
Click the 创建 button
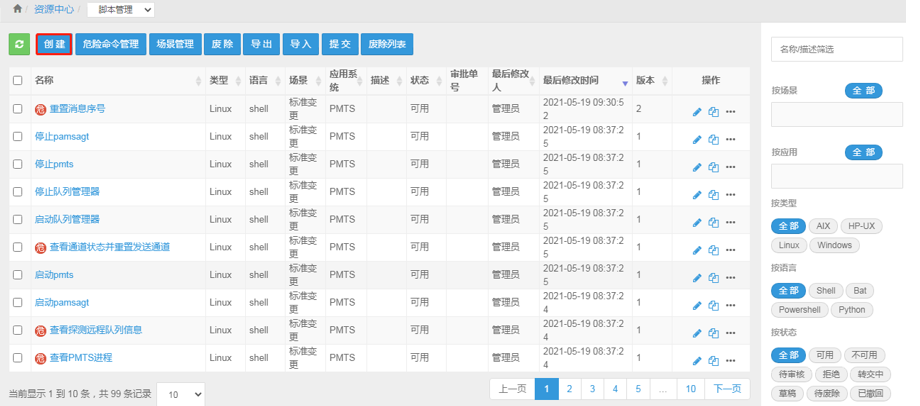[x=54, y=45]
